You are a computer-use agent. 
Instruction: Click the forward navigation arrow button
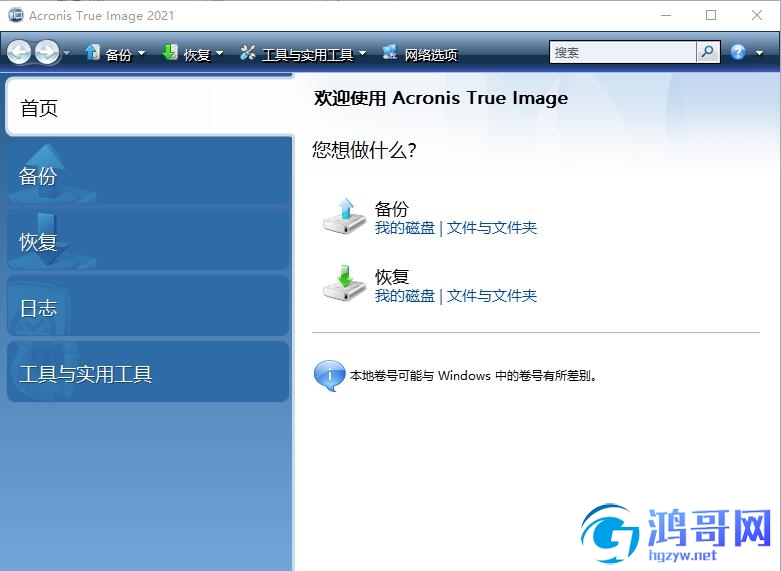[47, 52]
